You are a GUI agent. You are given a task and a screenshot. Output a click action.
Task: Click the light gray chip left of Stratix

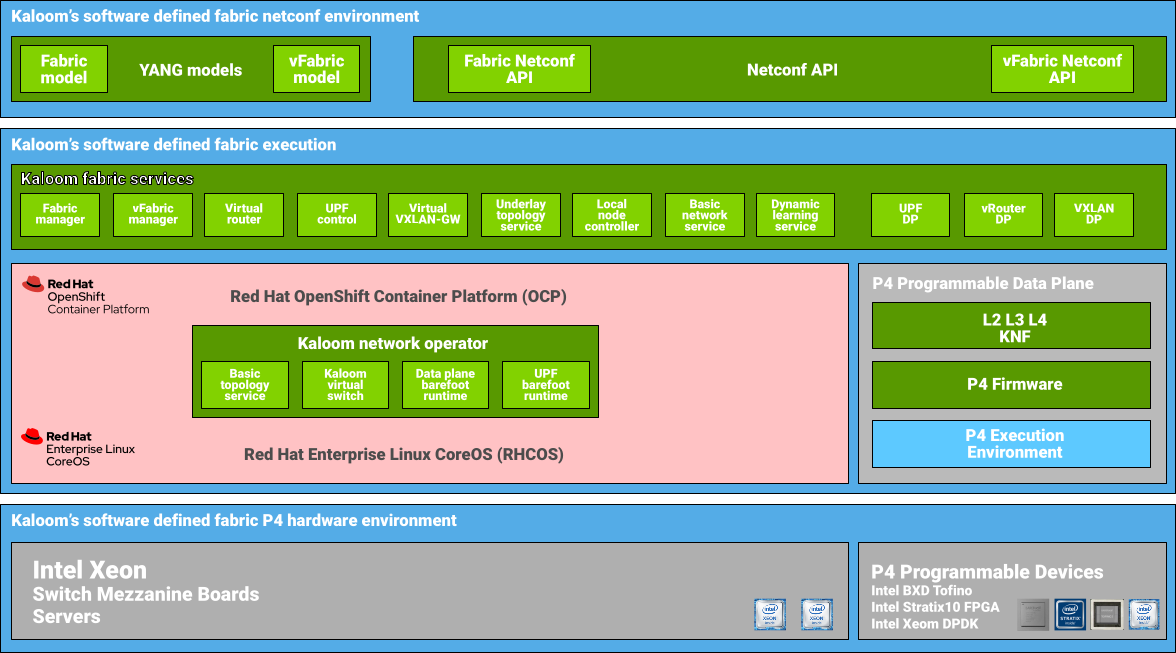(1034, 614)
